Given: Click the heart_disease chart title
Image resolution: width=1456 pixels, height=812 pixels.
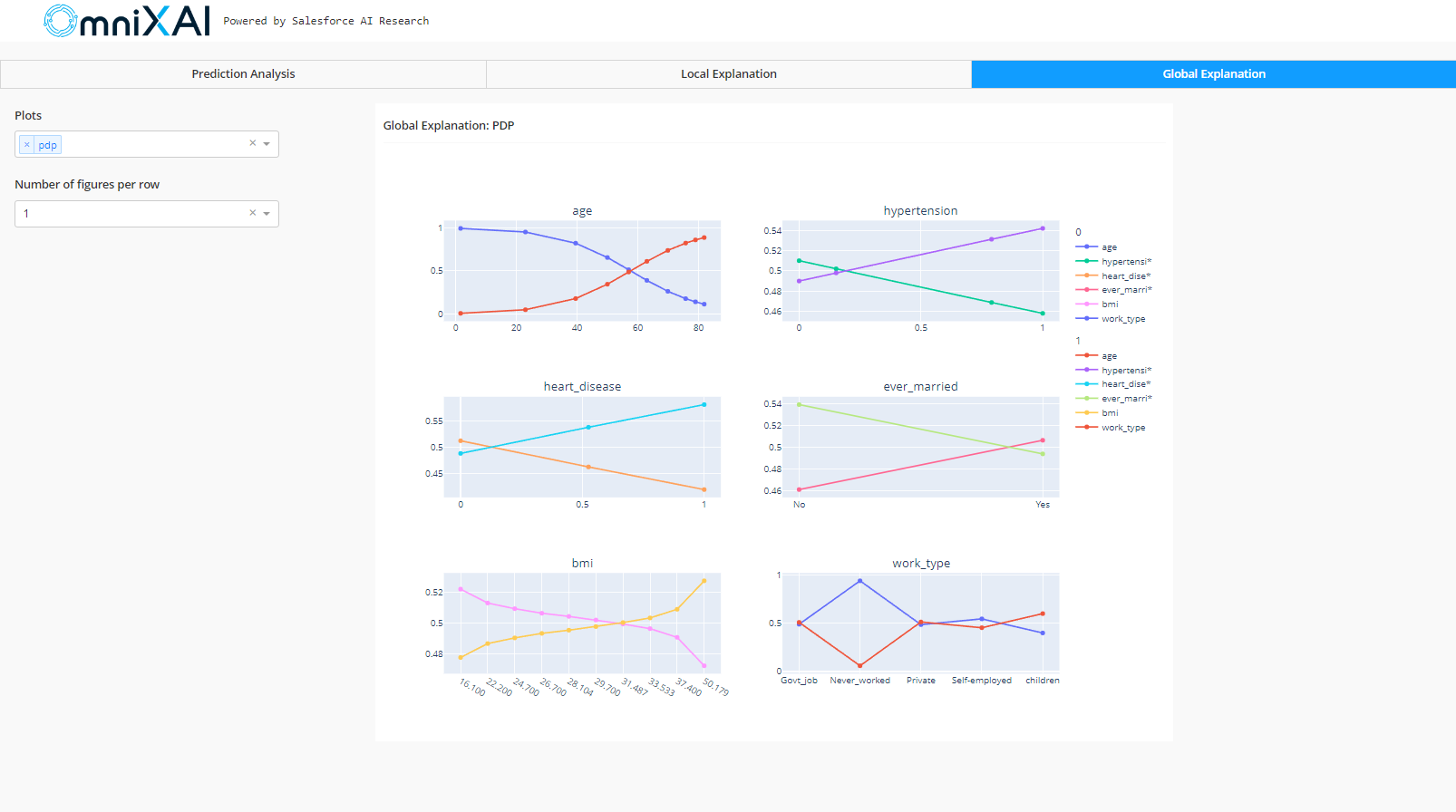Looking at the screenshot, I should coord(582,387).
